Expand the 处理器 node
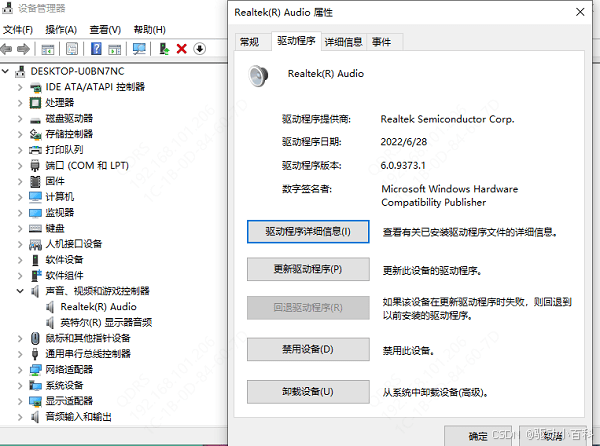The image size is (600, 446). 20,103
